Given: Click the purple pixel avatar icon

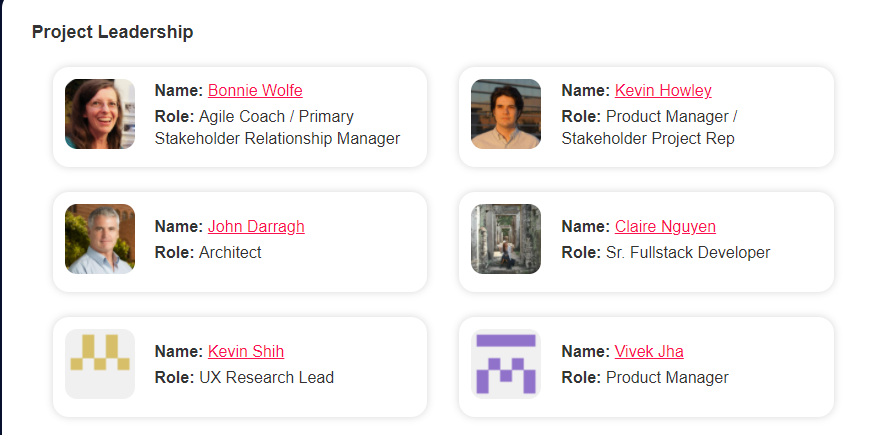Looking at the screenshot, I should pyautogui.click(x=506, y=364).
